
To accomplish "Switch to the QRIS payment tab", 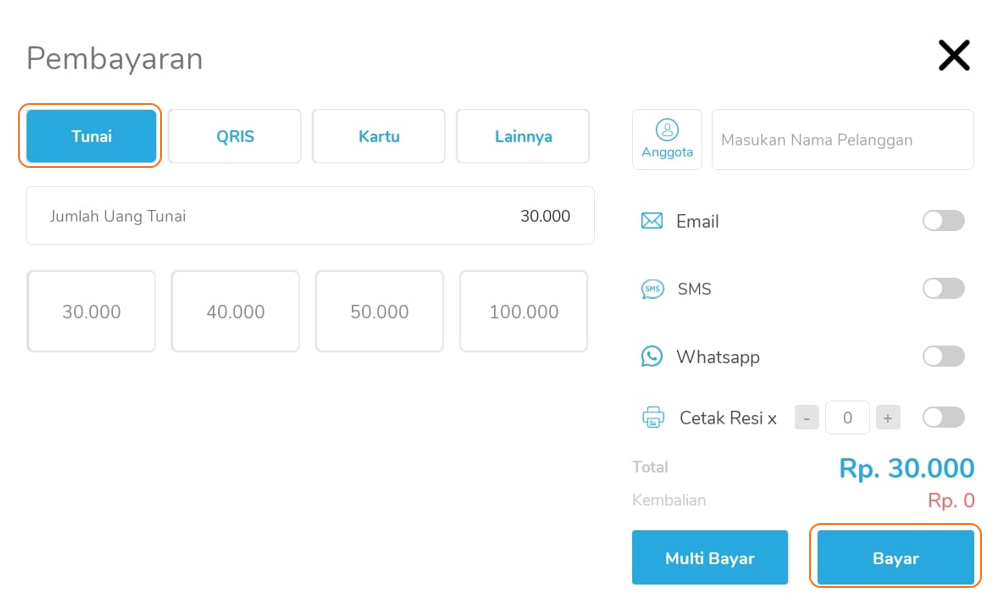I will coord(235,136).
